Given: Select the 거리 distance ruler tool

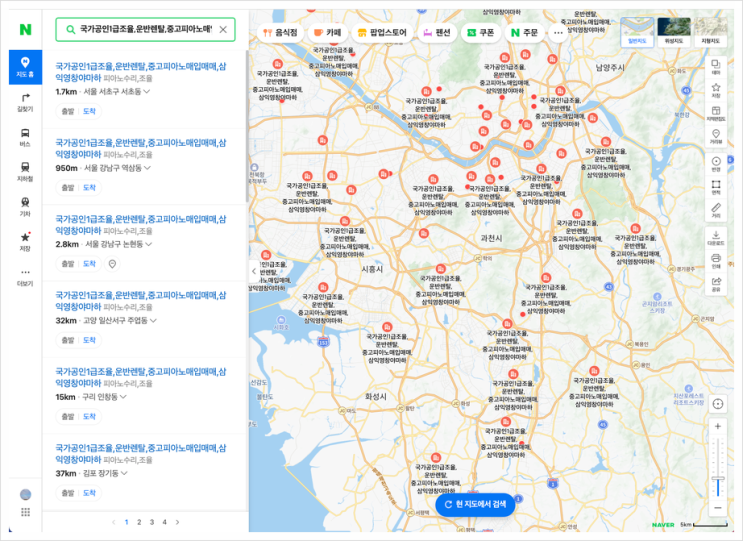Looking at the screenshot, I should tap(716, 210).
